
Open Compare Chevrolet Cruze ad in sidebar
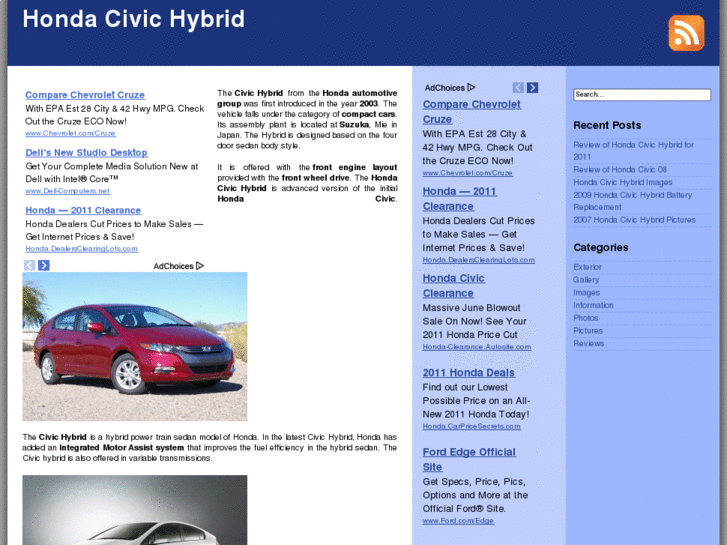click(x=472, y=112)
